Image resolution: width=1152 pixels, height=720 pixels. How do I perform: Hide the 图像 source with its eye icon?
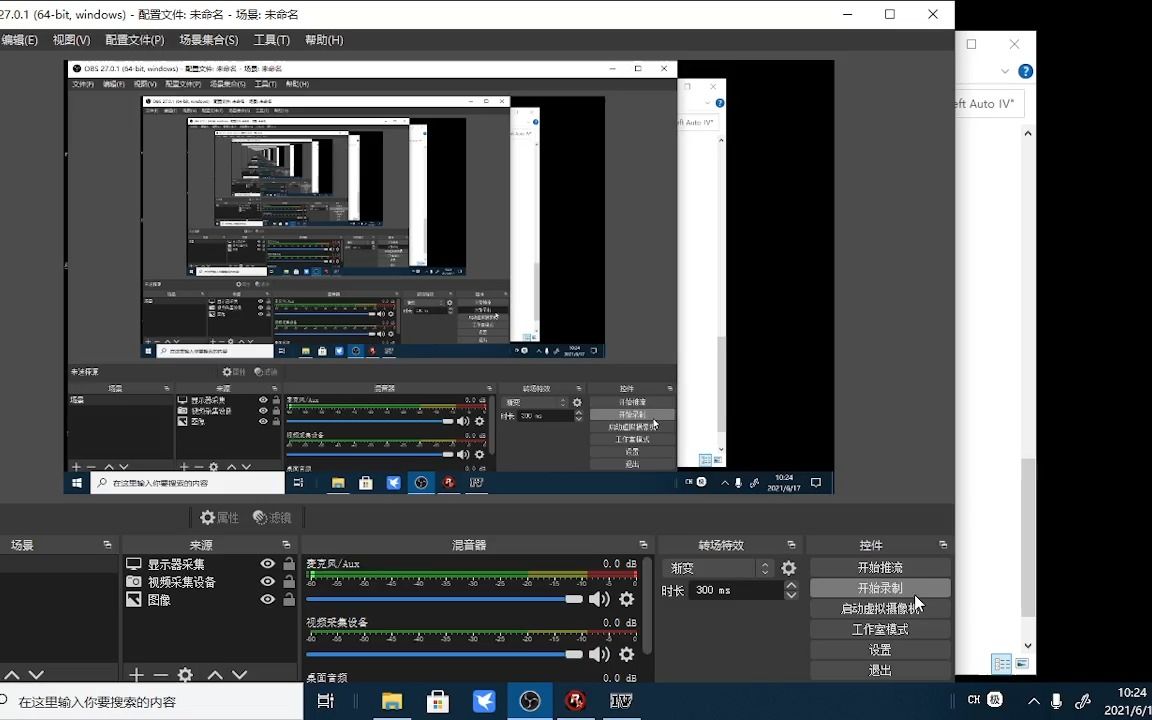click(267, 599)
